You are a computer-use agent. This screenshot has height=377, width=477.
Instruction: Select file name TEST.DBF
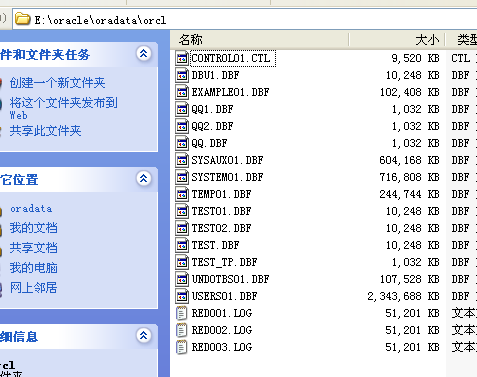[x=215, y=245]
